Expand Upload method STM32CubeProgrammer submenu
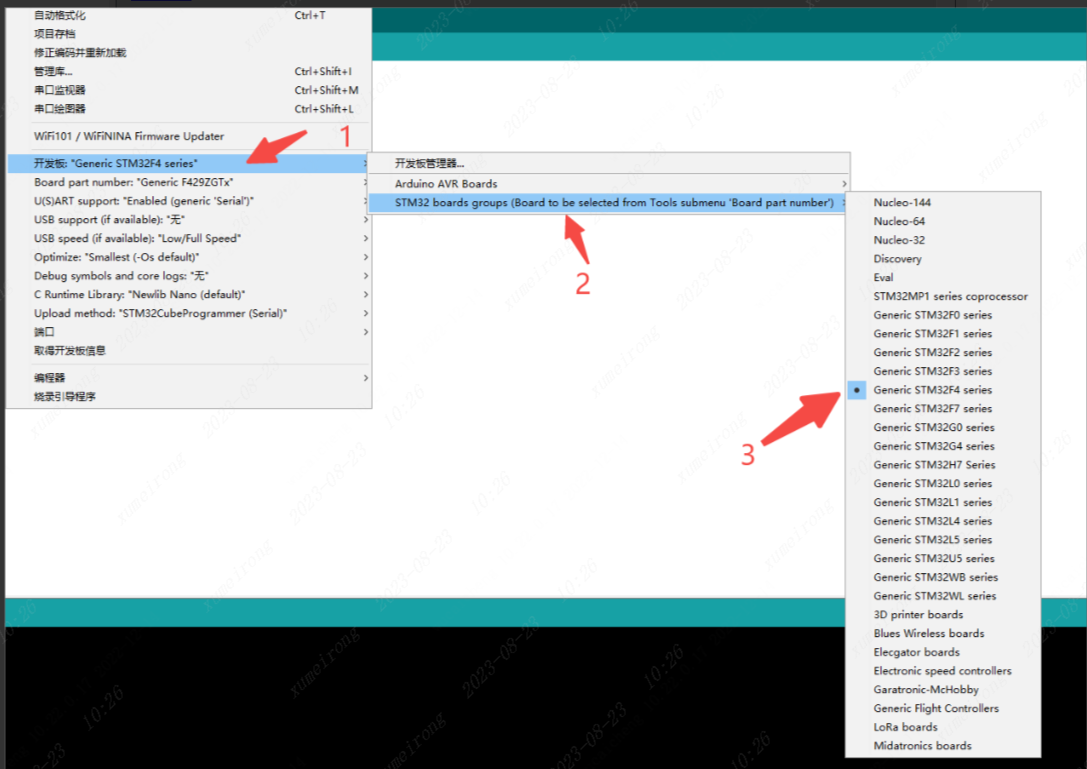This screenshot has height=769, width=1087. (x=189, y=313)
